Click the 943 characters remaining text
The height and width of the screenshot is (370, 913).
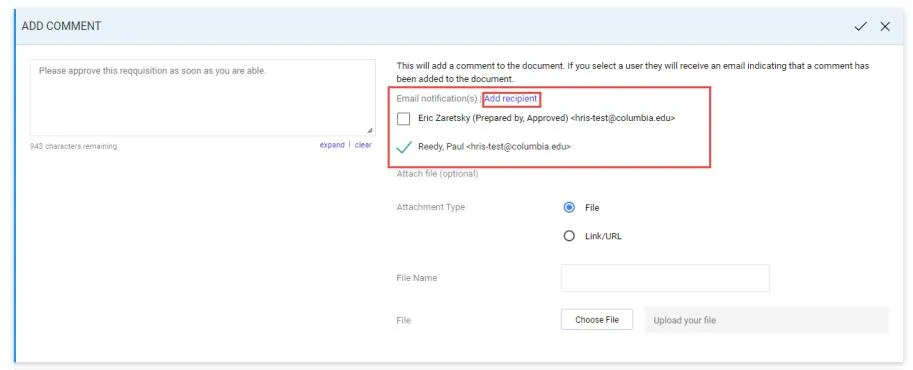[x=73, y=146]
